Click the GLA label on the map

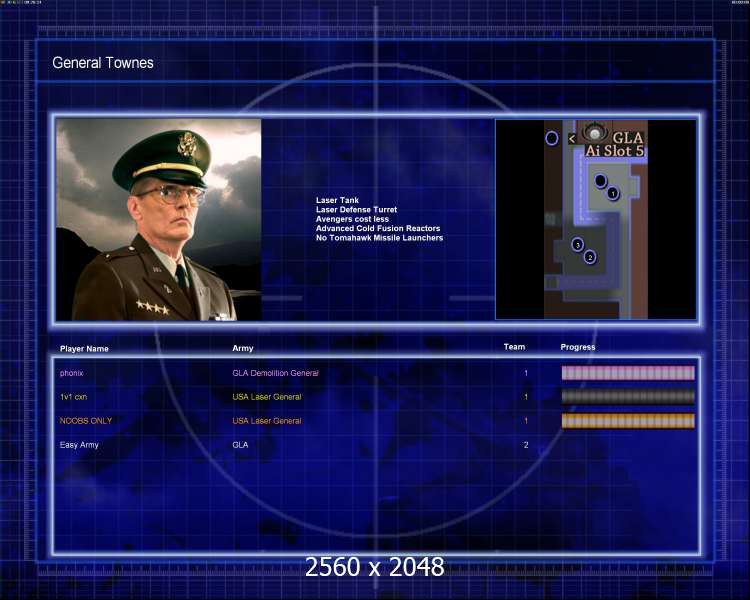point(628,138)
